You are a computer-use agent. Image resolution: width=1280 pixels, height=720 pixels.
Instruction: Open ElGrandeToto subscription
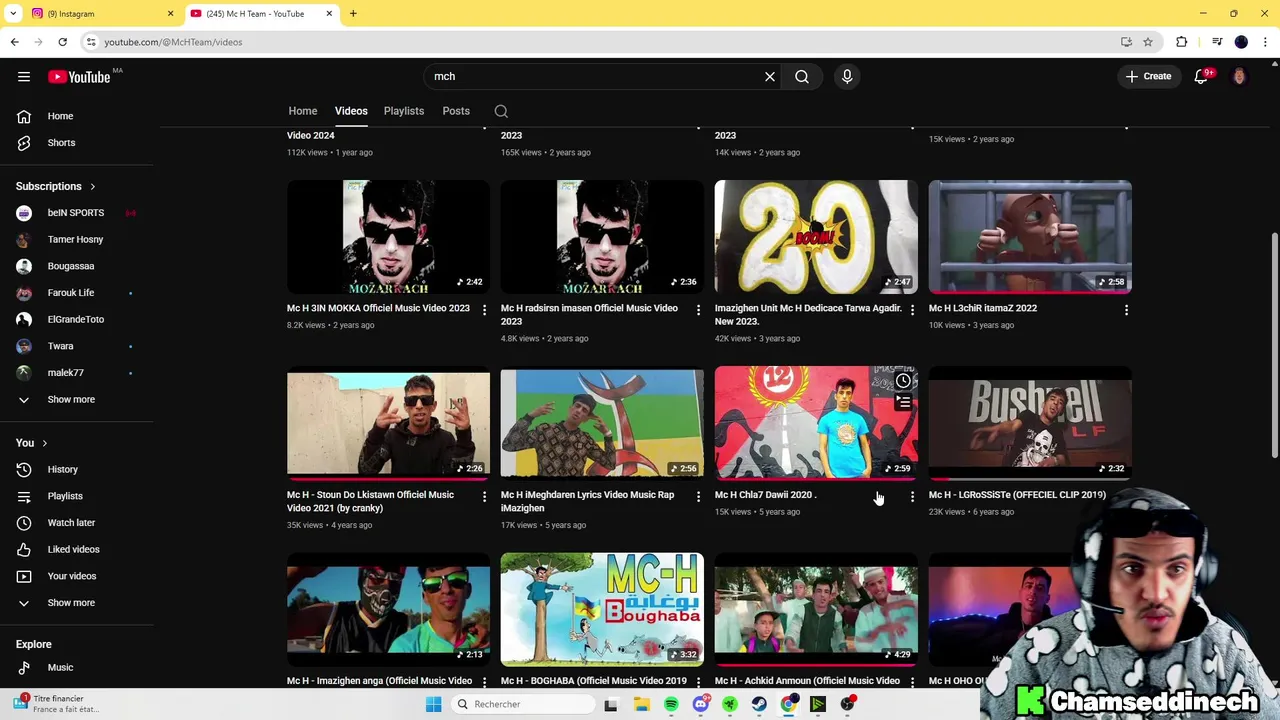pyautogui.click(x=77, y=319)
